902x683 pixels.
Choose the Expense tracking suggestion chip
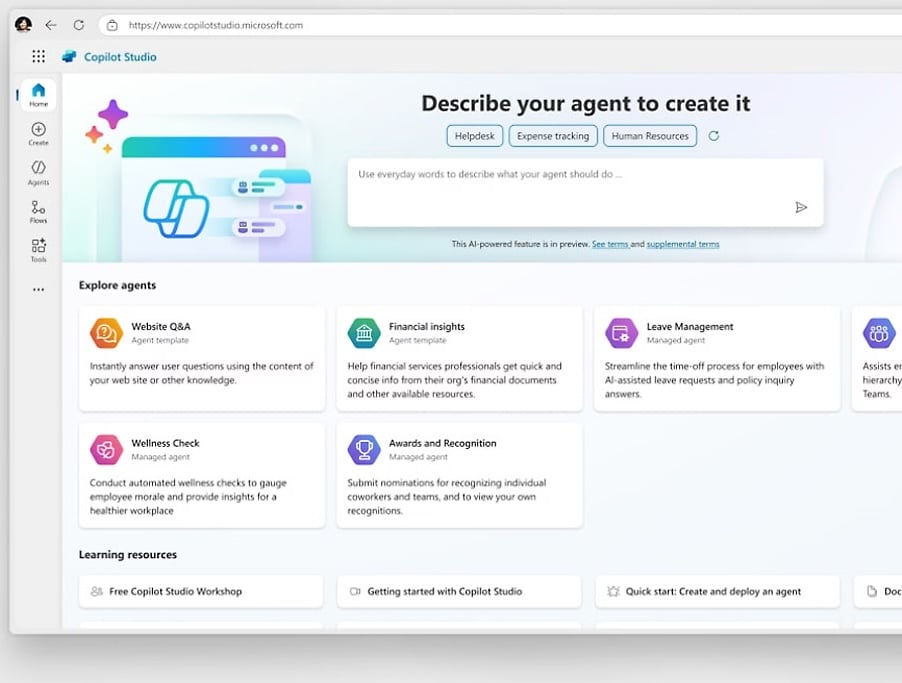coord(553,136)
